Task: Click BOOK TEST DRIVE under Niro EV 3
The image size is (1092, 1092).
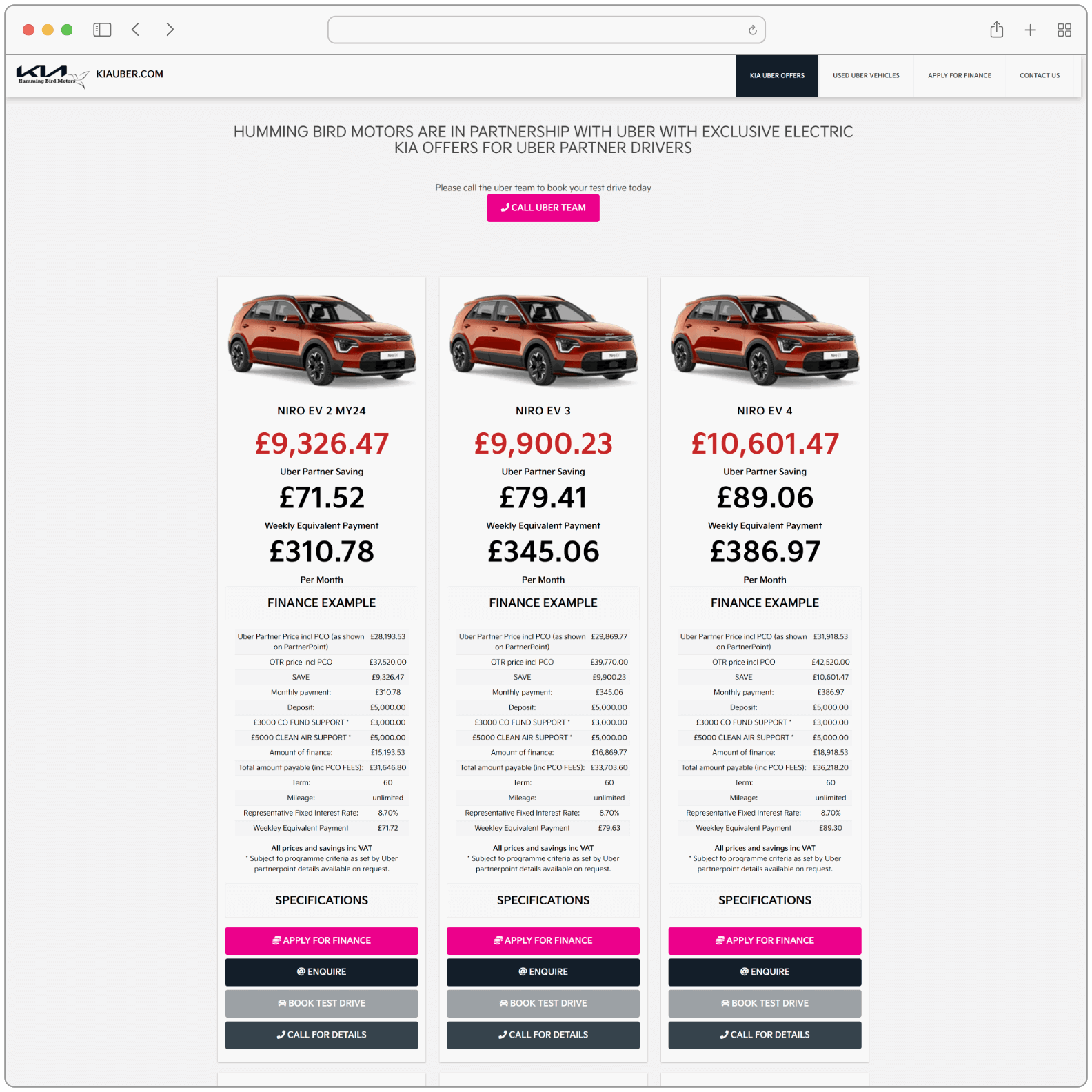Action: point(543,1004)
